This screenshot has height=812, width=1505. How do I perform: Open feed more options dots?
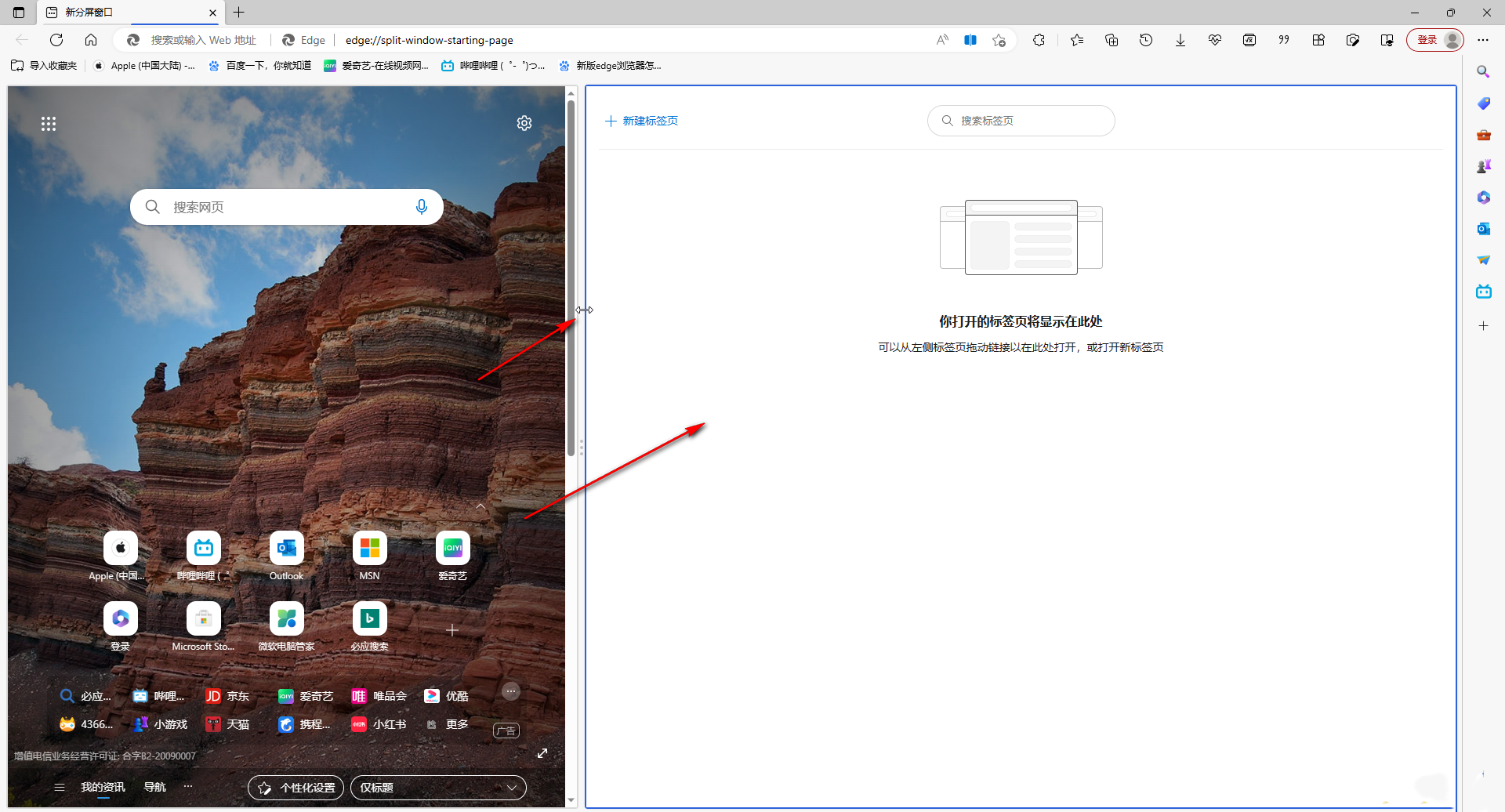click(188, 786)
